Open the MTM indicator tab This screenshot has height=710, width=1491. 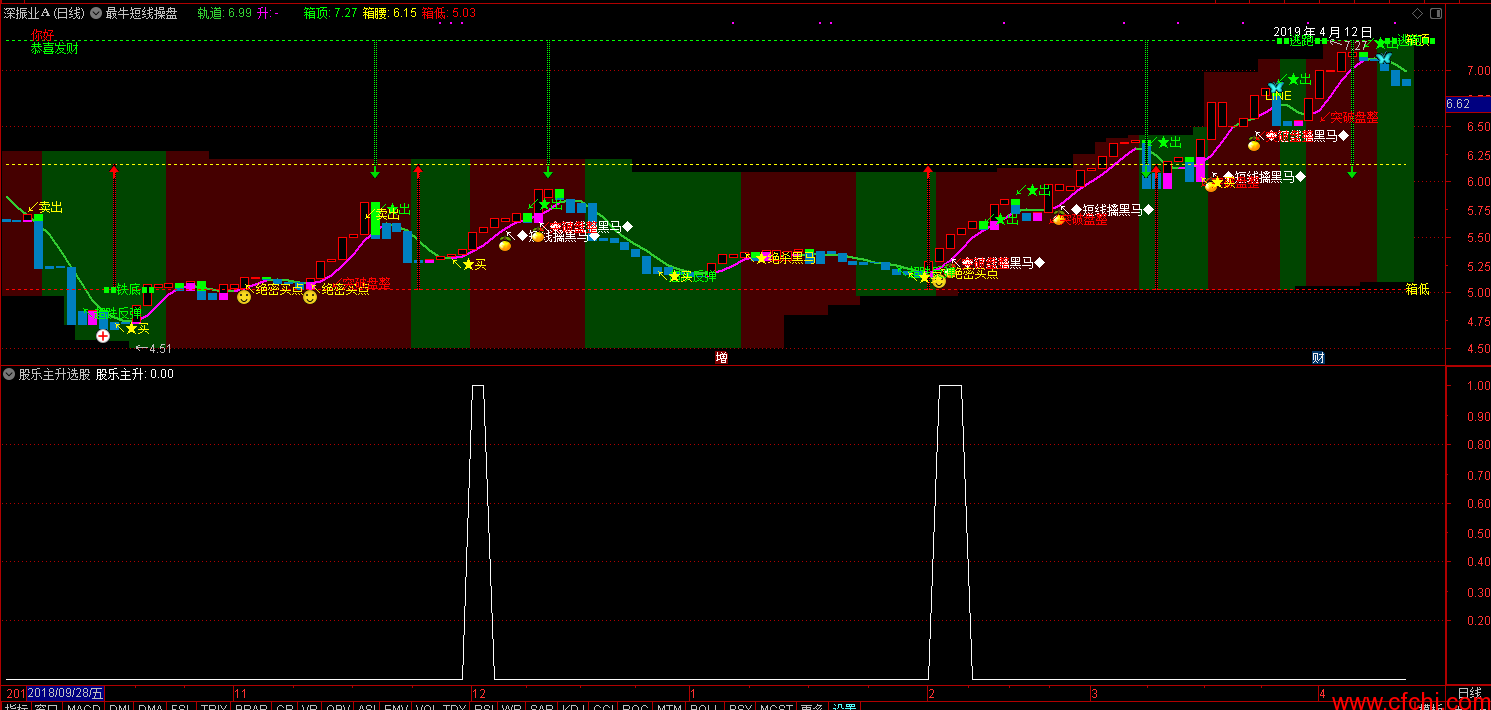668,705
